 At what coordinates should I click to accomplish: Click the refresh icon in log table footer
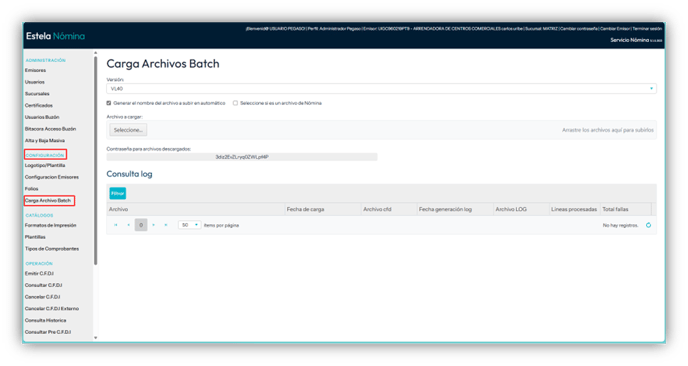(648, 225)
